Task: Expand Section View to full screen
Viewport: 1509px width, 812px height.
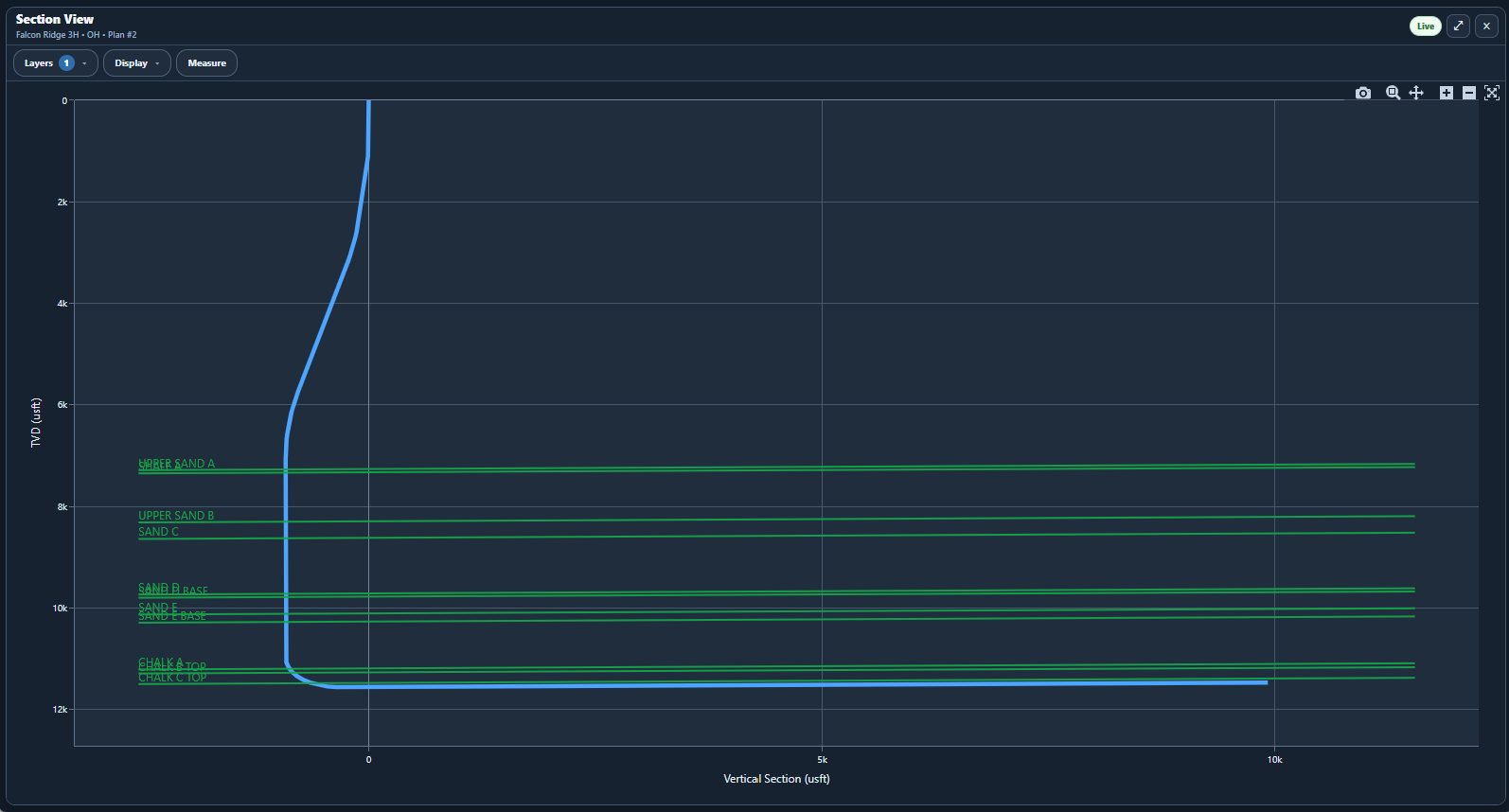Action: tap(1459, 26)
